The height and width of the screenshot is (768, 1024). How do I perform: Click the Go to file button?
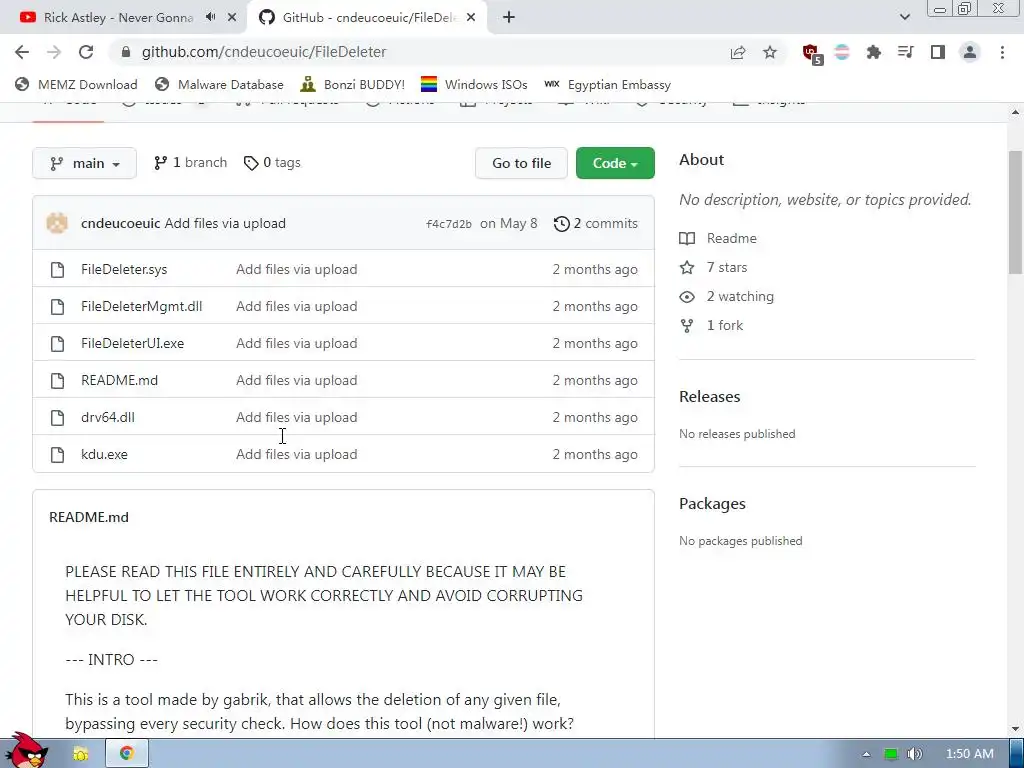coord(521,163)
